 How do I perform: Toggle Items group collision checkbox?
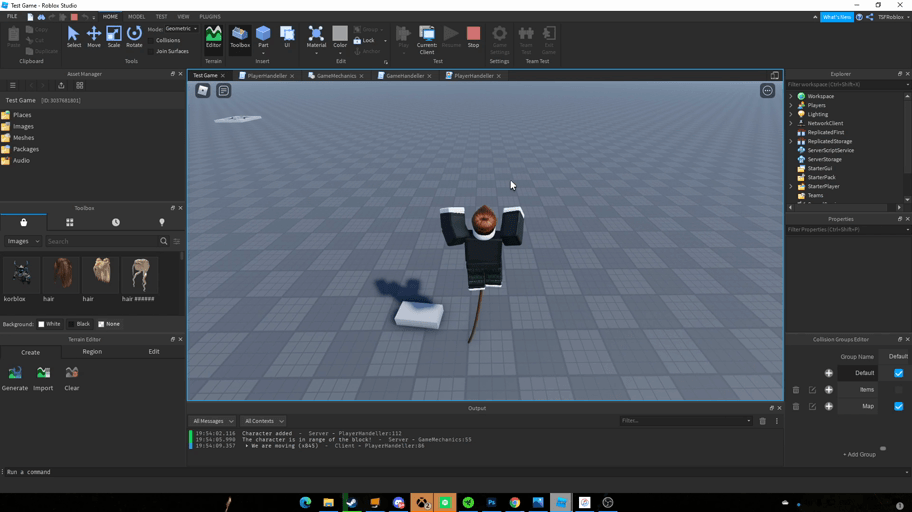tap(899, 390)
